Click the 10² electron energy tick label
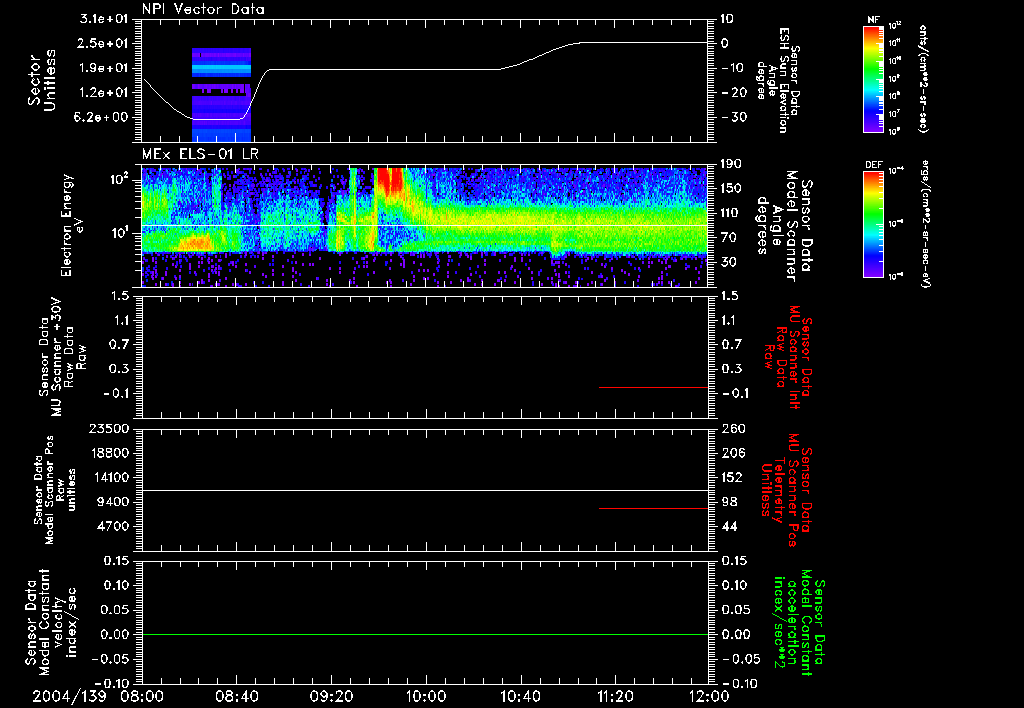Screen dimensions: 1024x708 point(121,179)
